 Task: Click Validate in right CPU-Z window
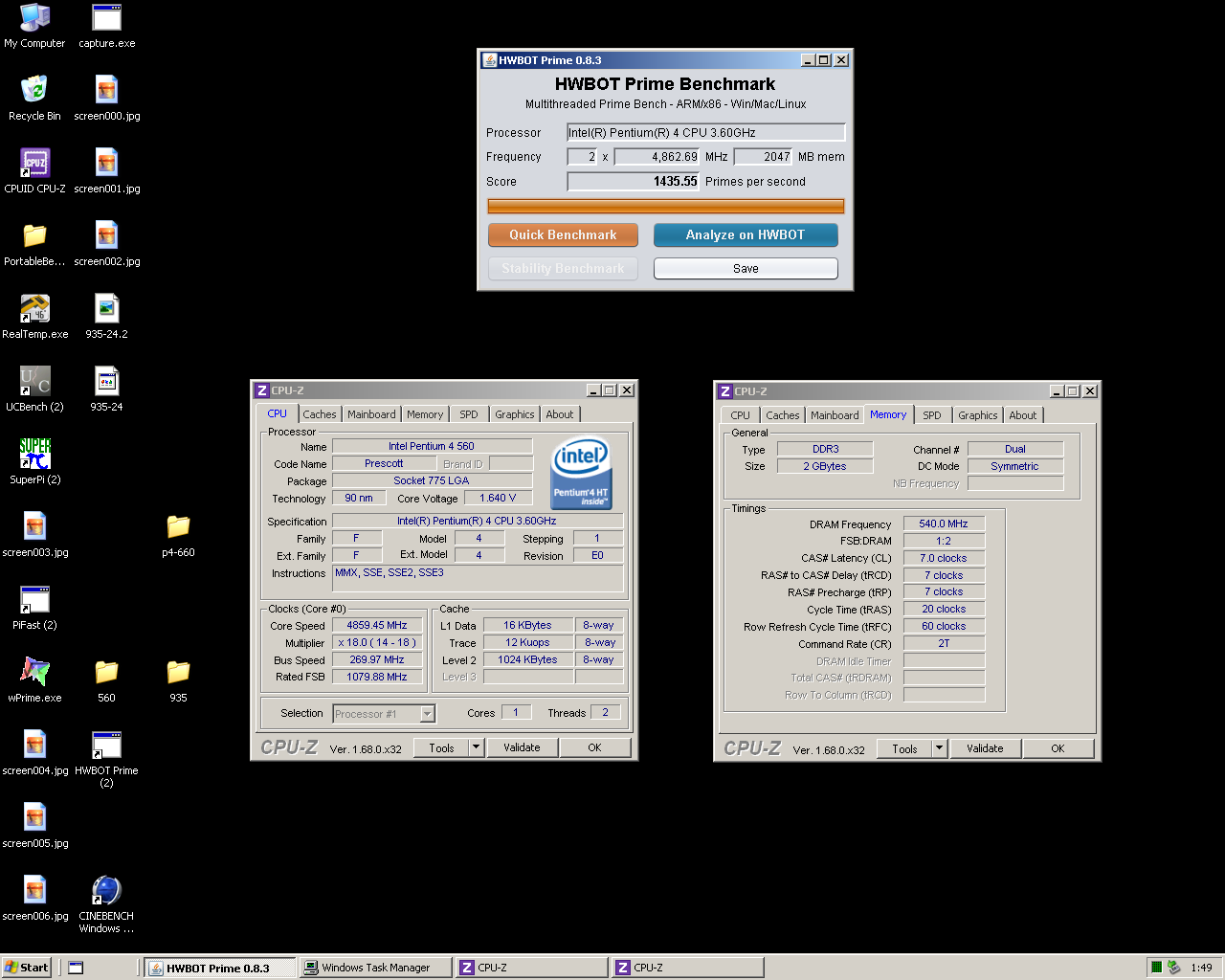pyautogui.click(x=985, y=748)
